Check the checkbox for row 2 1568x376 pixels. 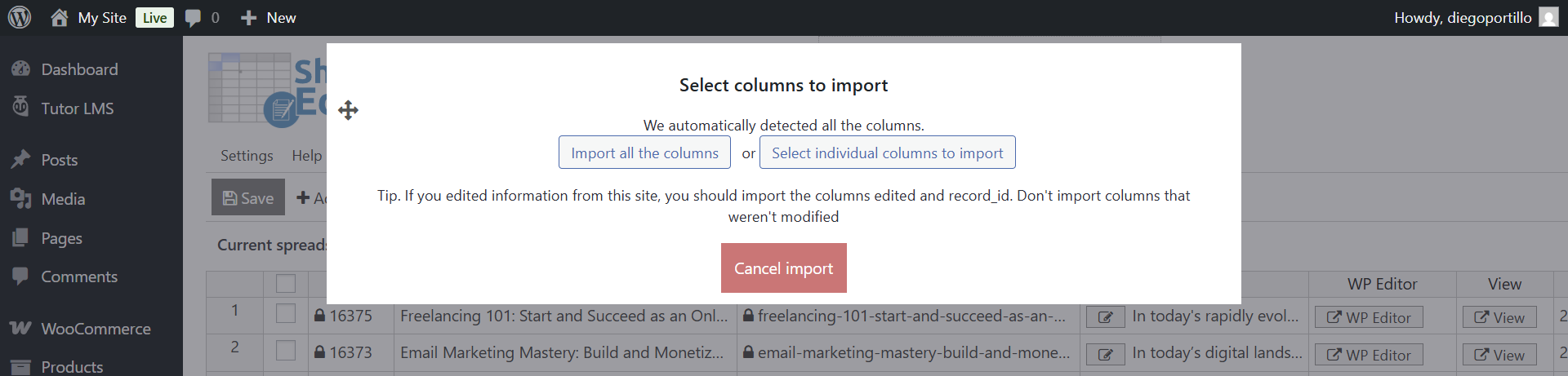(286, 351)
